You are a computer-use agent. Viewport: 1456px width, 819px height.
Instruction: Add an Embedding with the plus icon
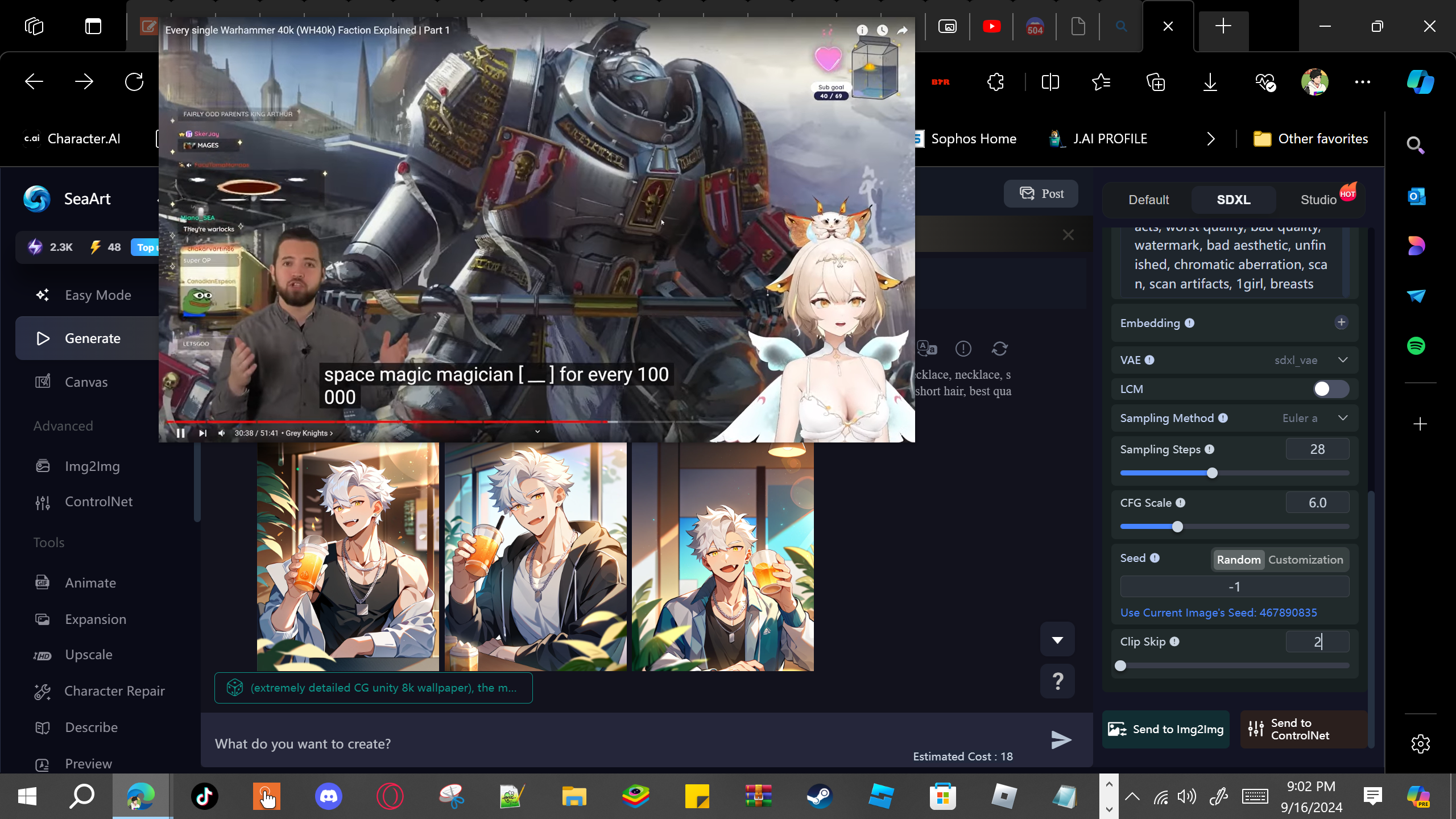(x=1341, y=322)
